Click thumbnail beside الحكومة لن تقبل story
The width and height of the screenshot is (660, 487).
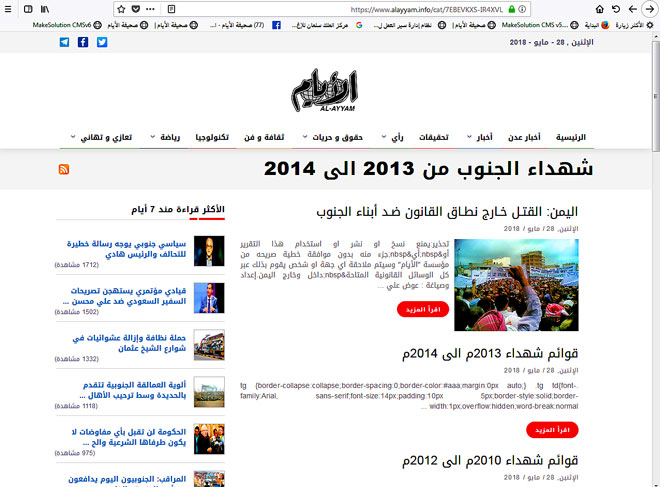(209, 439)
